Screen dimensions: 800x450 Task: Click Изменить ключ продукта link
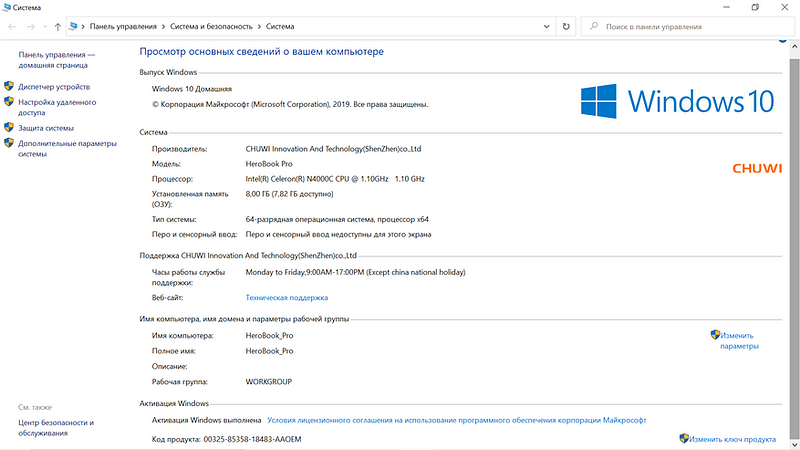(732, 439)
